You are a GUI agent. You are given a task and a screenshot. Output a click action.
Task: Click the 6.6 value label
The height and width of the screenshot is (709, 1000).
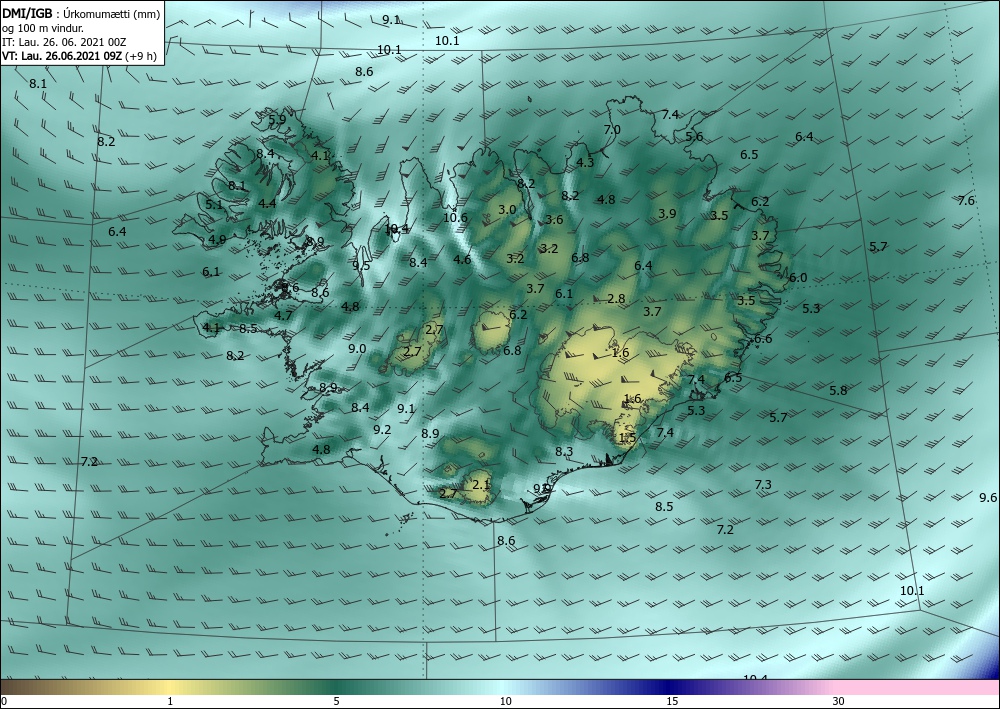[x=763, y=339]
